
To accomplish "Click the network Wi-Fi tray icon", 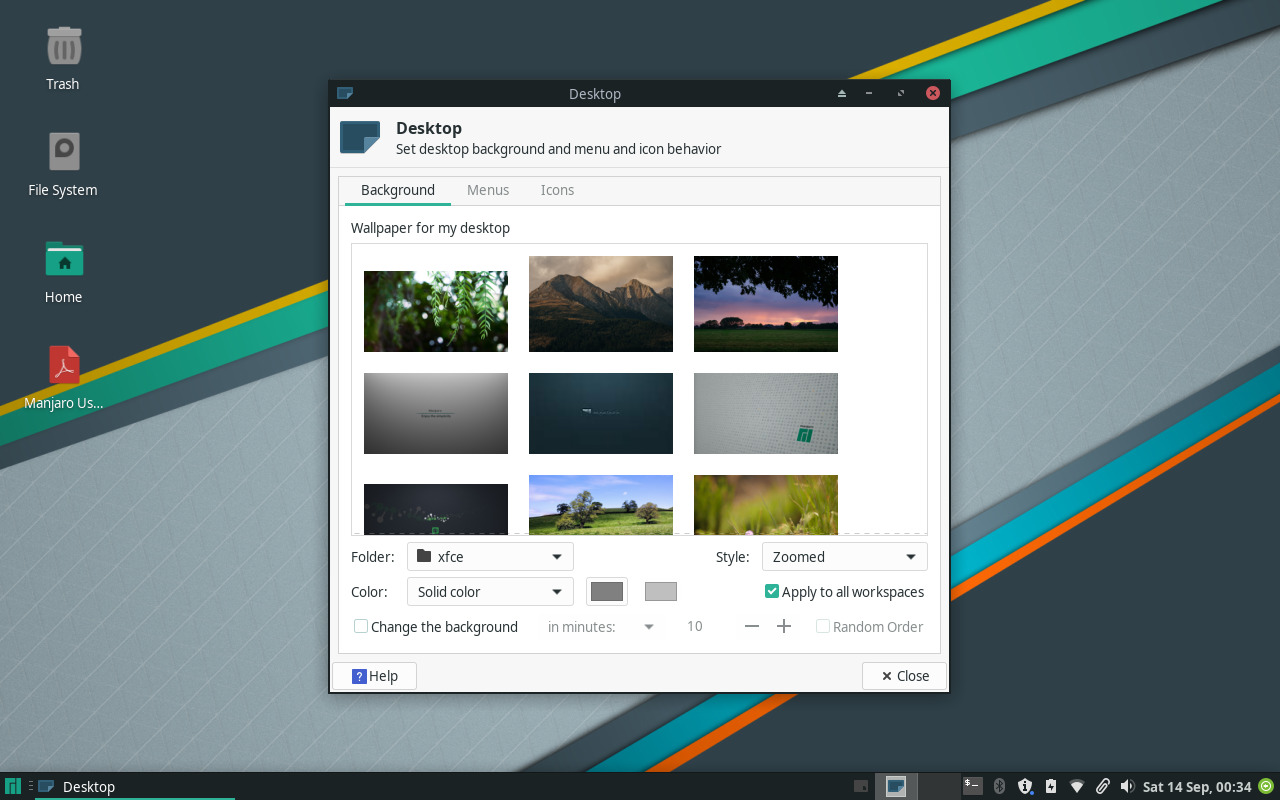I will point(1077,786).
